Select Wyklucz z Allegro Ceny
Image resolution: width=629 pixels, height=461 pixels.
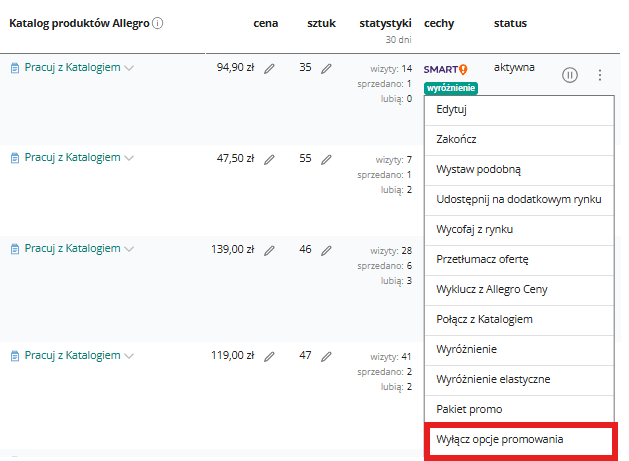coord(519,290)
